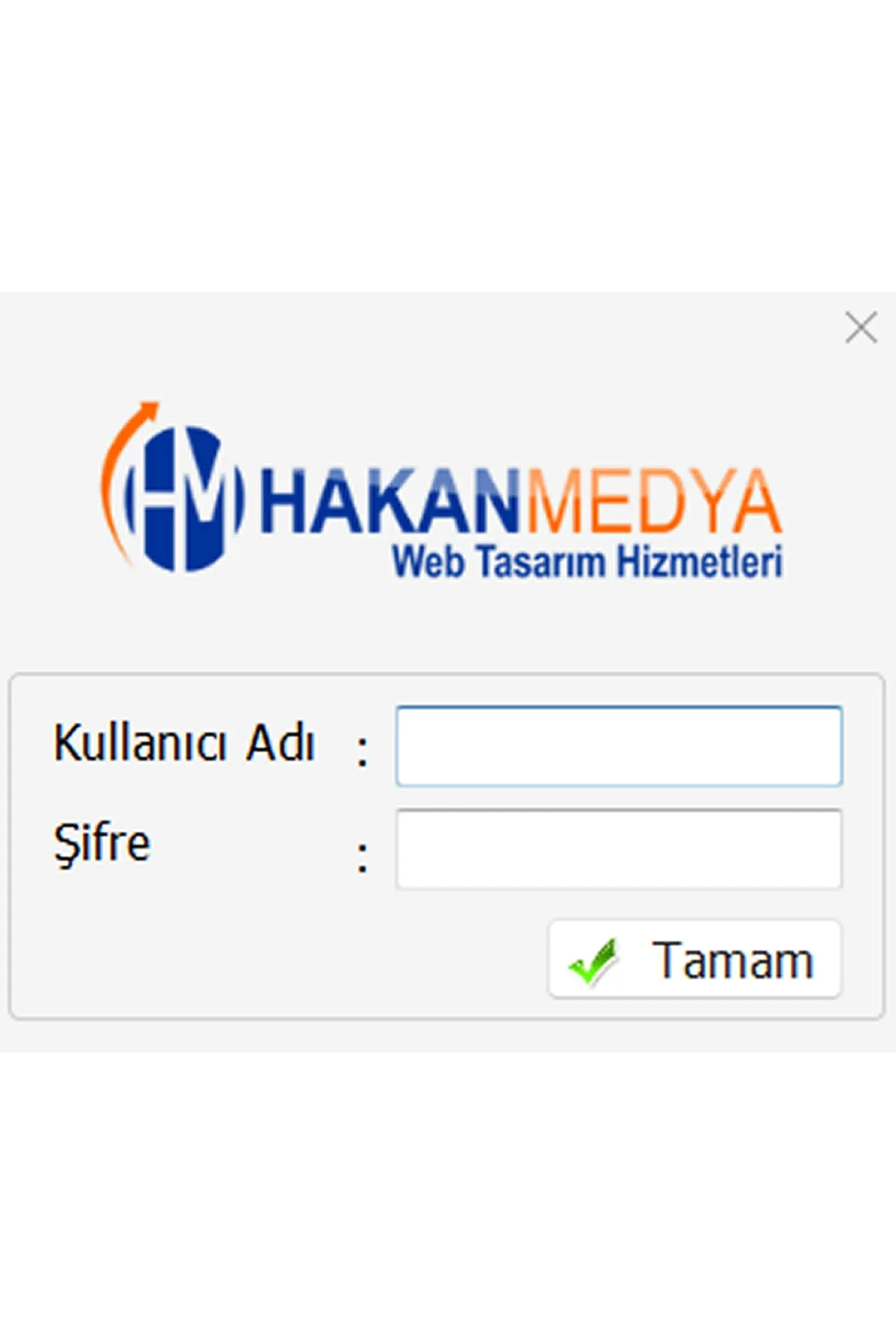The height and width of the screenshot is (1344, 896).
Task: Click the colon beside Kullanıcı Adı
Action: tap(362, 751)
